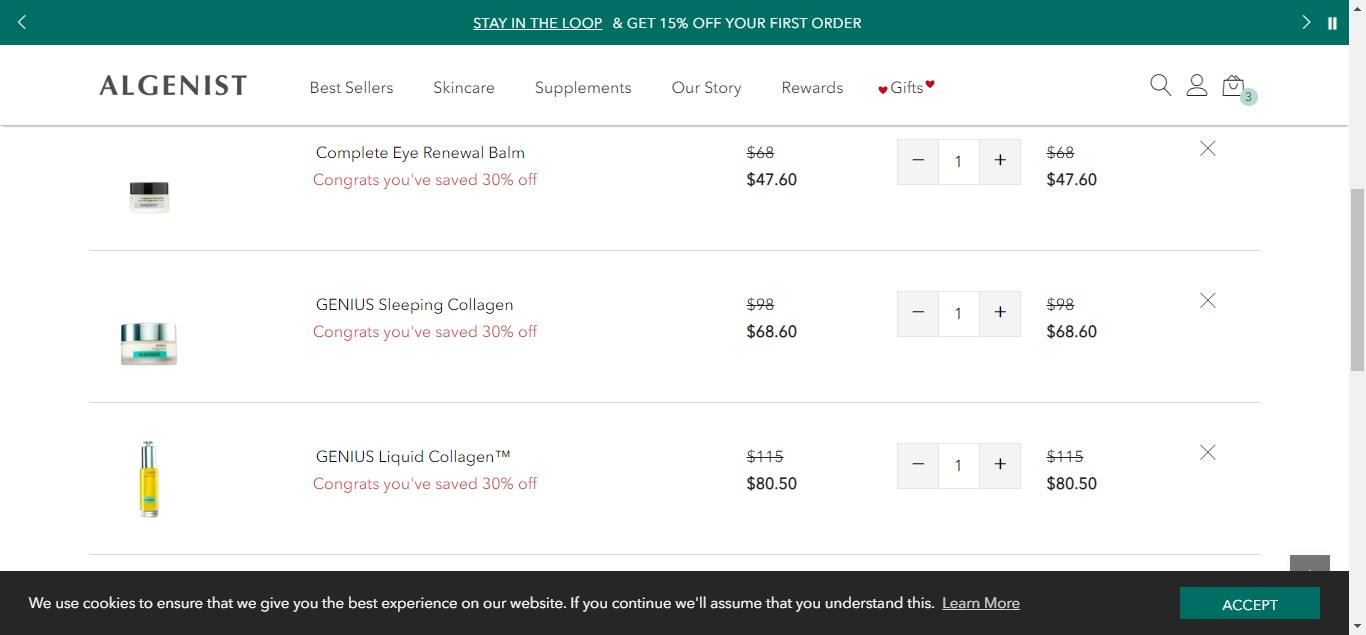Viewport: 1366px width, 635px height.
Task: Click the $80.50 unit price of Liquid Collagen
Action: pyautogui.click(x=771, y=484)
